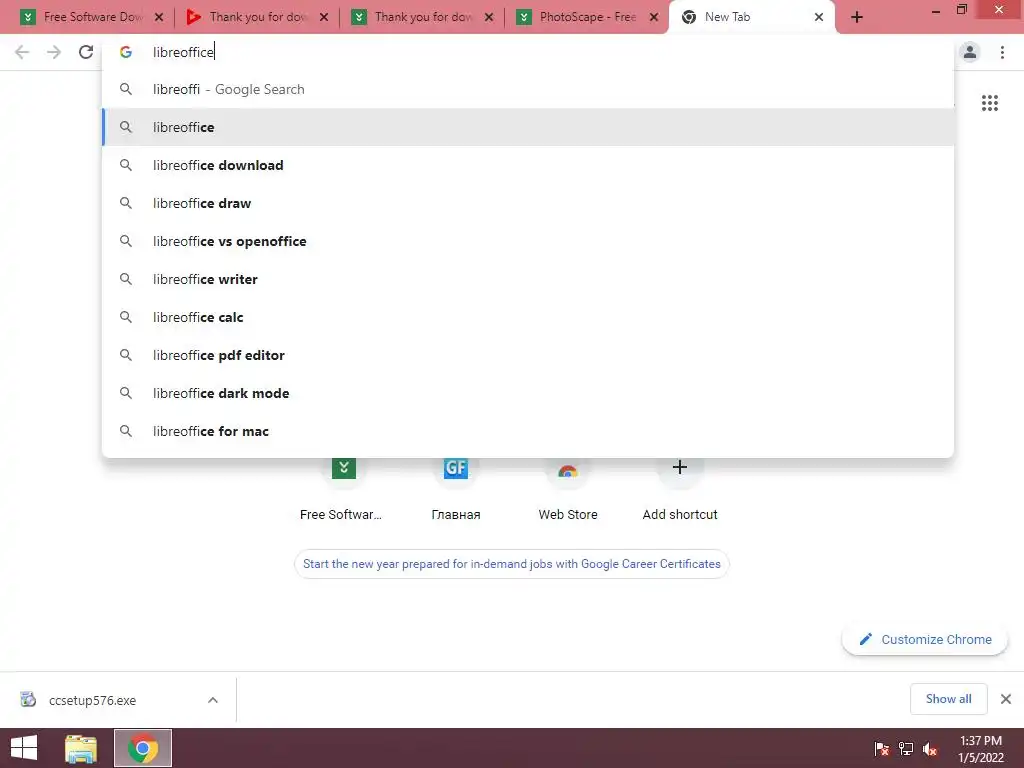
Task: Choose the libreoffice vs openoffice suggestion
Action: pyautogui.click(x=528, y=241)
